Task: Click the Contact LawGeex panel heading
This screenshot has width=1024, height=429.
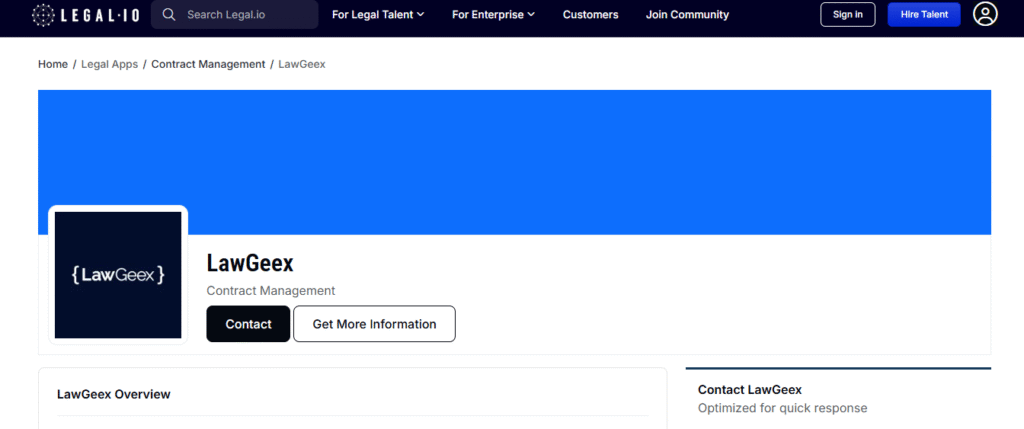Action: coord(750,390)
